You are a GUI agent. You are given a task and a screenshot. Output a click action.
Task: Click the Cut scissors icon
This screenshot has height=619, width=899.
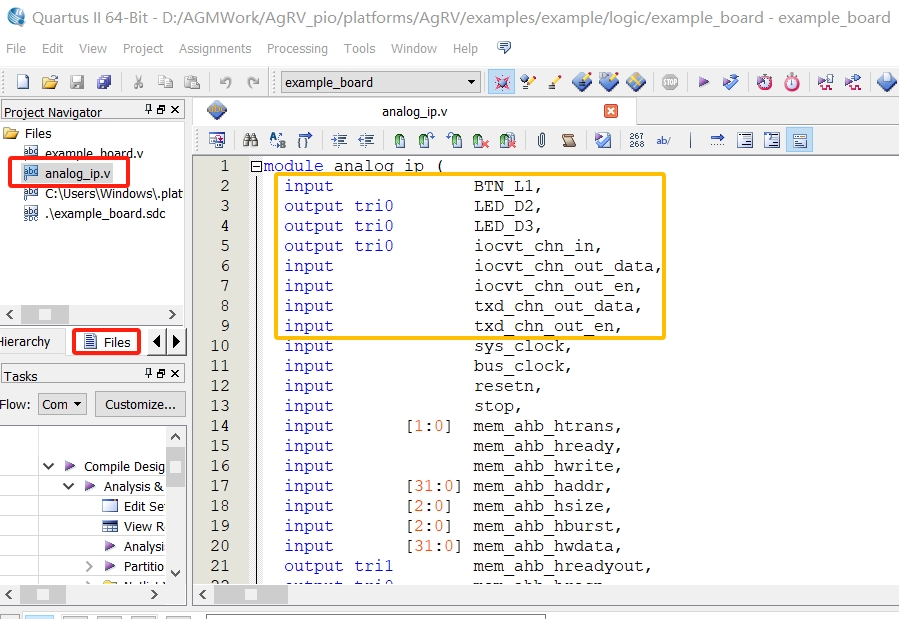(138, 82)
